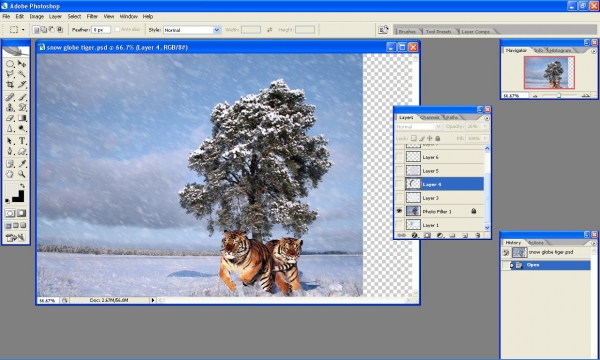Click Add layer style button in Layers panel
The width and height of the screenshot is (600, 360).
tap(414, 235)
